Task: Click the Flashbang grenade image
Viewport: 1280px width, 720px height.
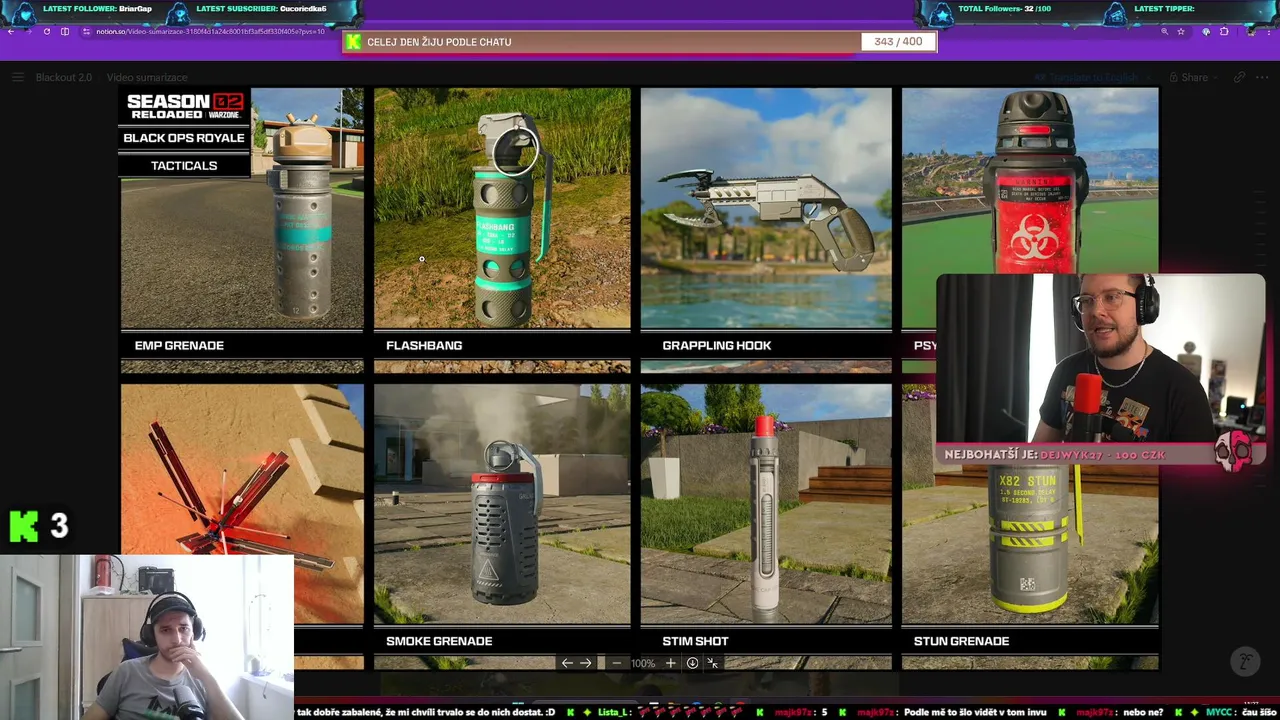Action: coord(502,208)
